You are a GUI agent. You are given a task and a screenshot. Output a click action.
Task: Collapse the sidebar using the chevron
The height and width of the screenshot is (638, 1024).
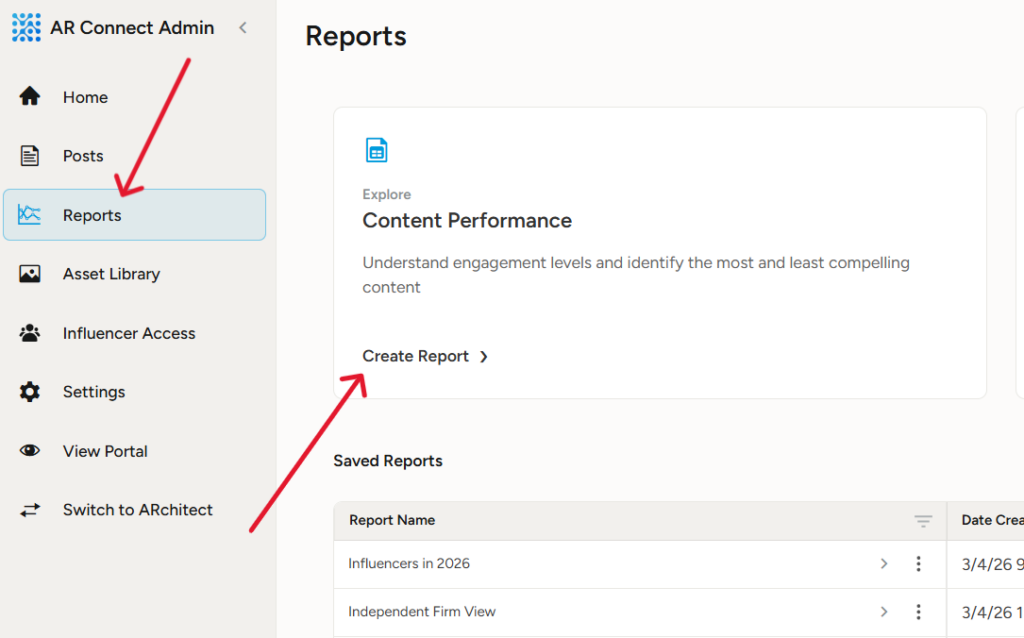pyautogui.click(x=242, y=29)
